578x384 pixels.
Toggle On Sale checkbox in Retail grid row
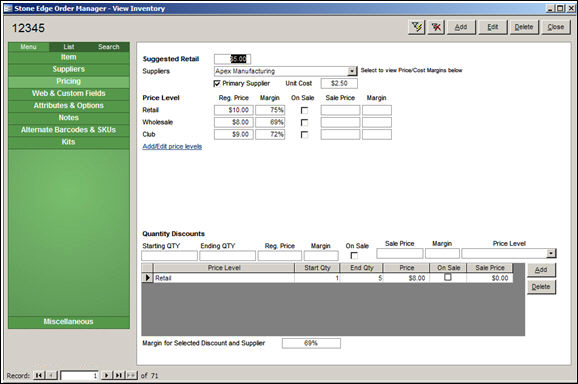tap(448, 277)
